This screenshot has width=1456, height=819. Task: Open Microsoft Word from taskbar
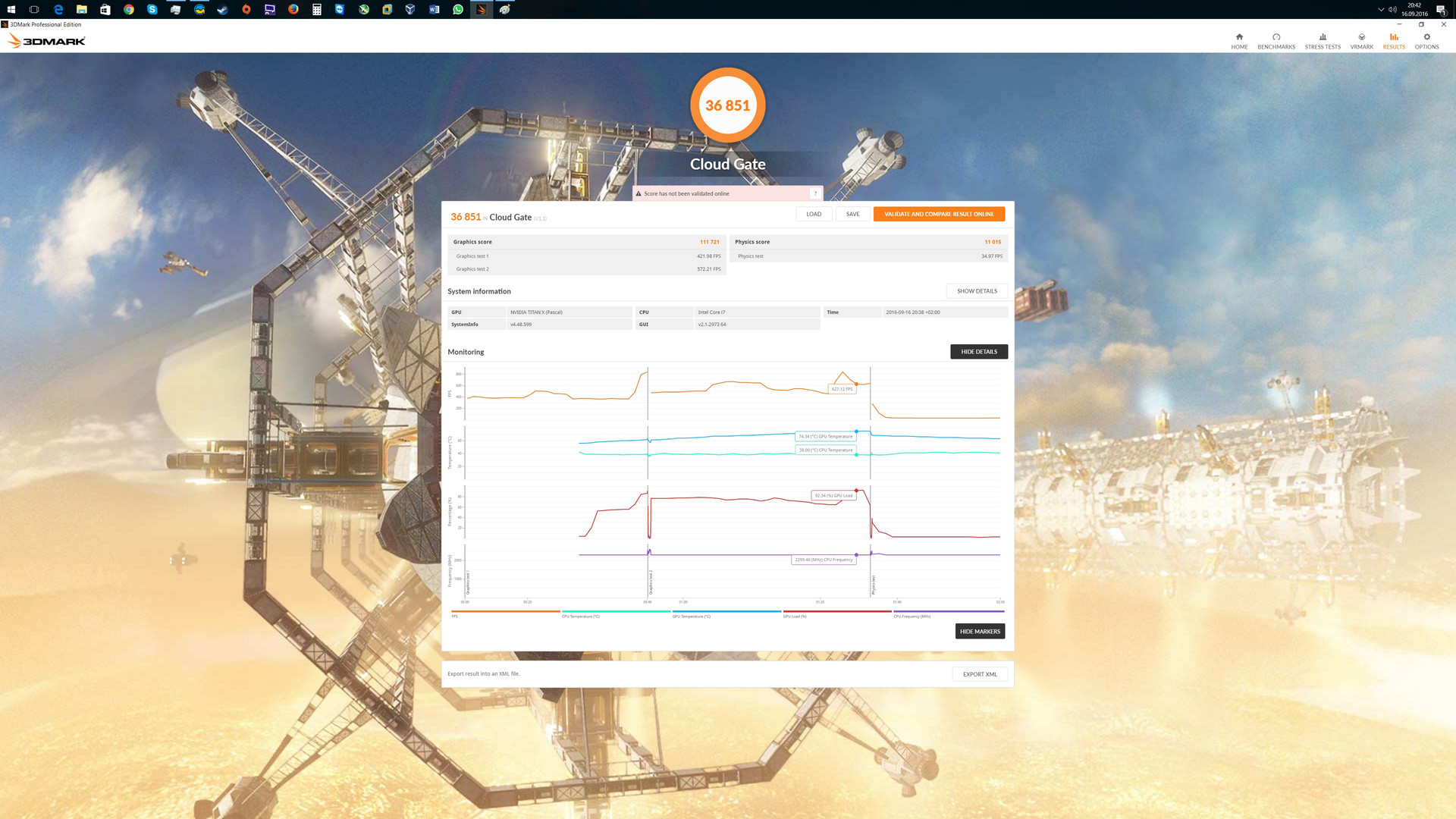[434, 9]
